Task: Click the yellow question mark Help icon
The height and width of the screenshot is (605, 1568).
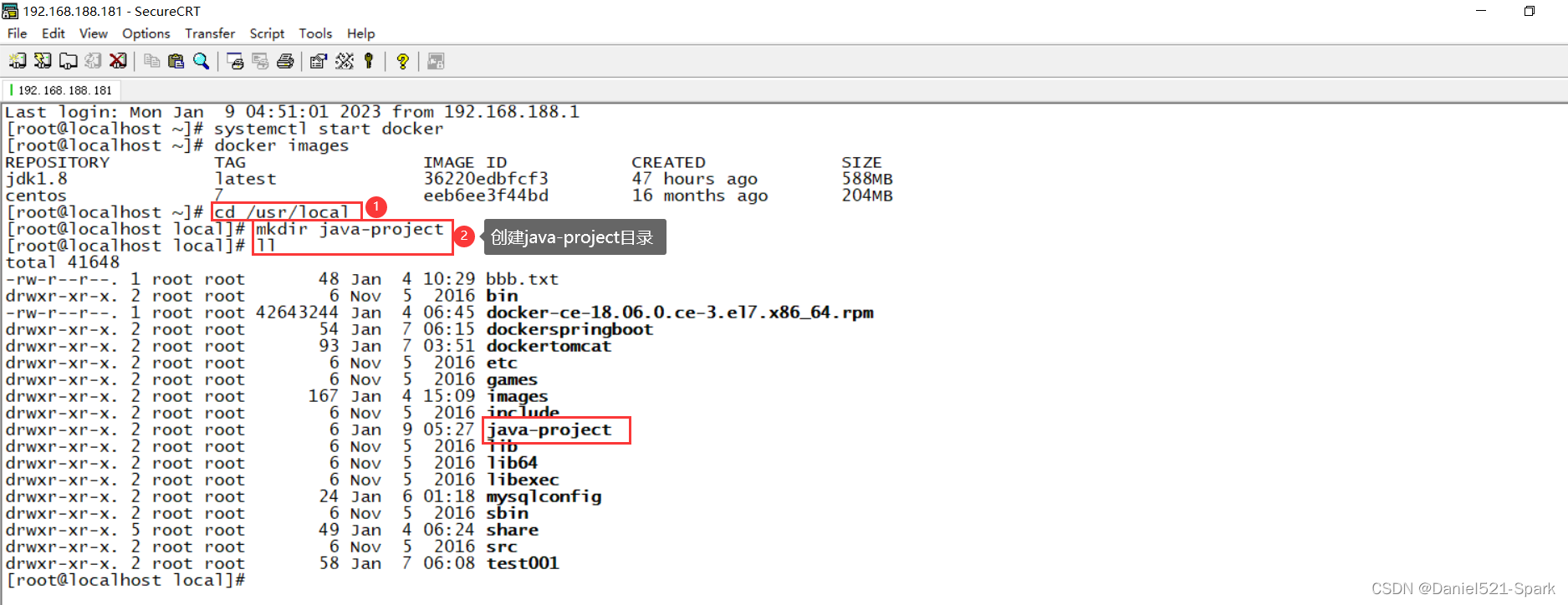Action: pos(402,61)
